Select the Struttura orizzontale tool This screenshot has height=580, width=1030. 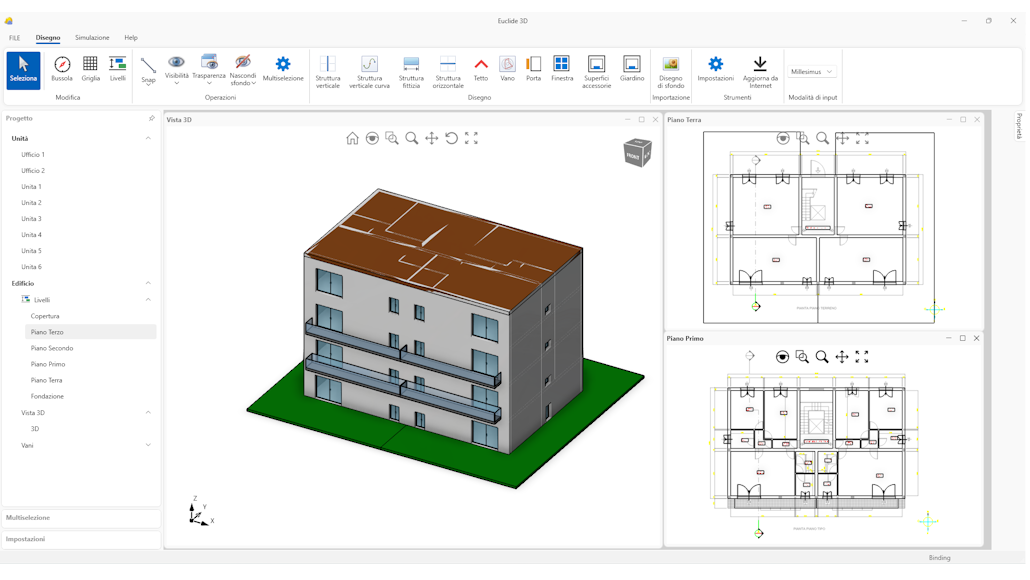[x=448, y=72]
